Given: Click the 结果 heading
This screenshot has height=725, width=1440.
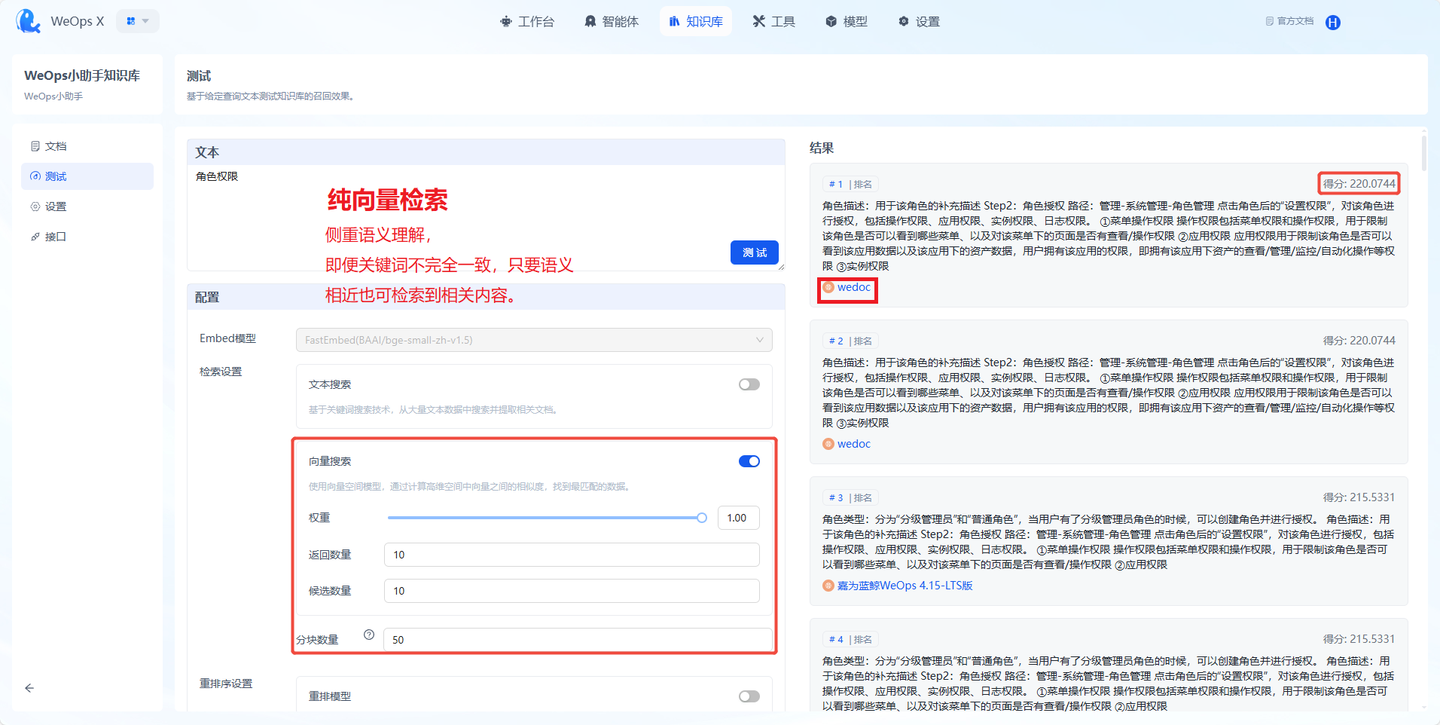Looking at the screenshot, I should click(821, 147).
